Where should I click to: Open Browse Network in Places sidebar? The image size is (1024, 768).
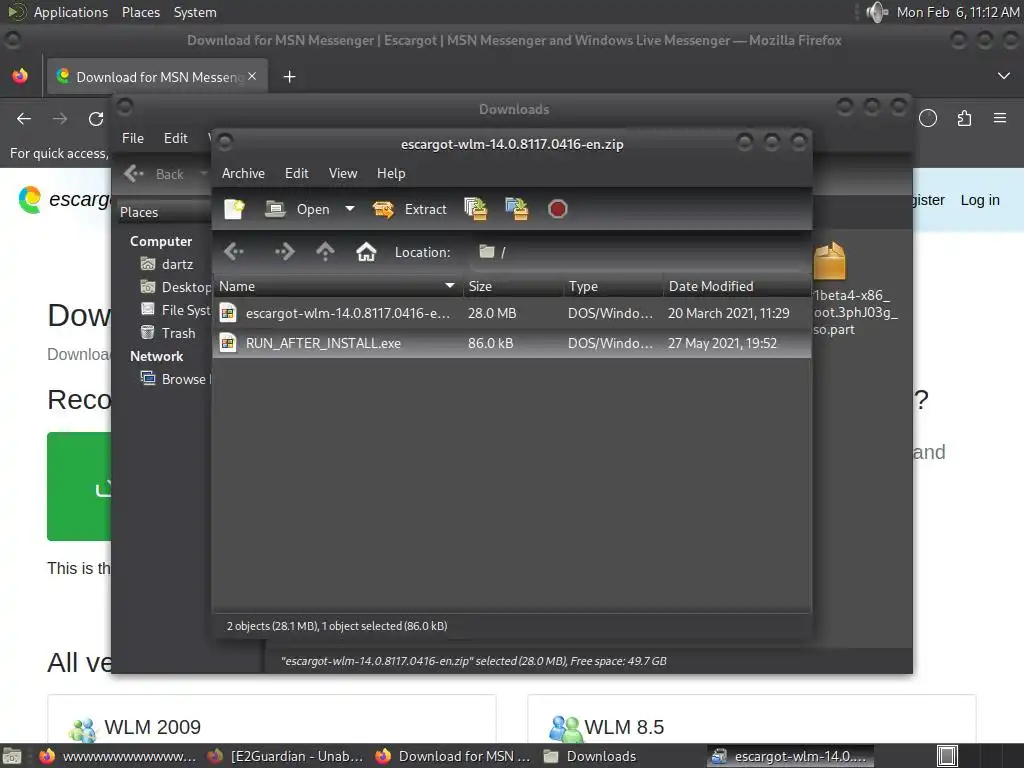(x=175, y=379)
